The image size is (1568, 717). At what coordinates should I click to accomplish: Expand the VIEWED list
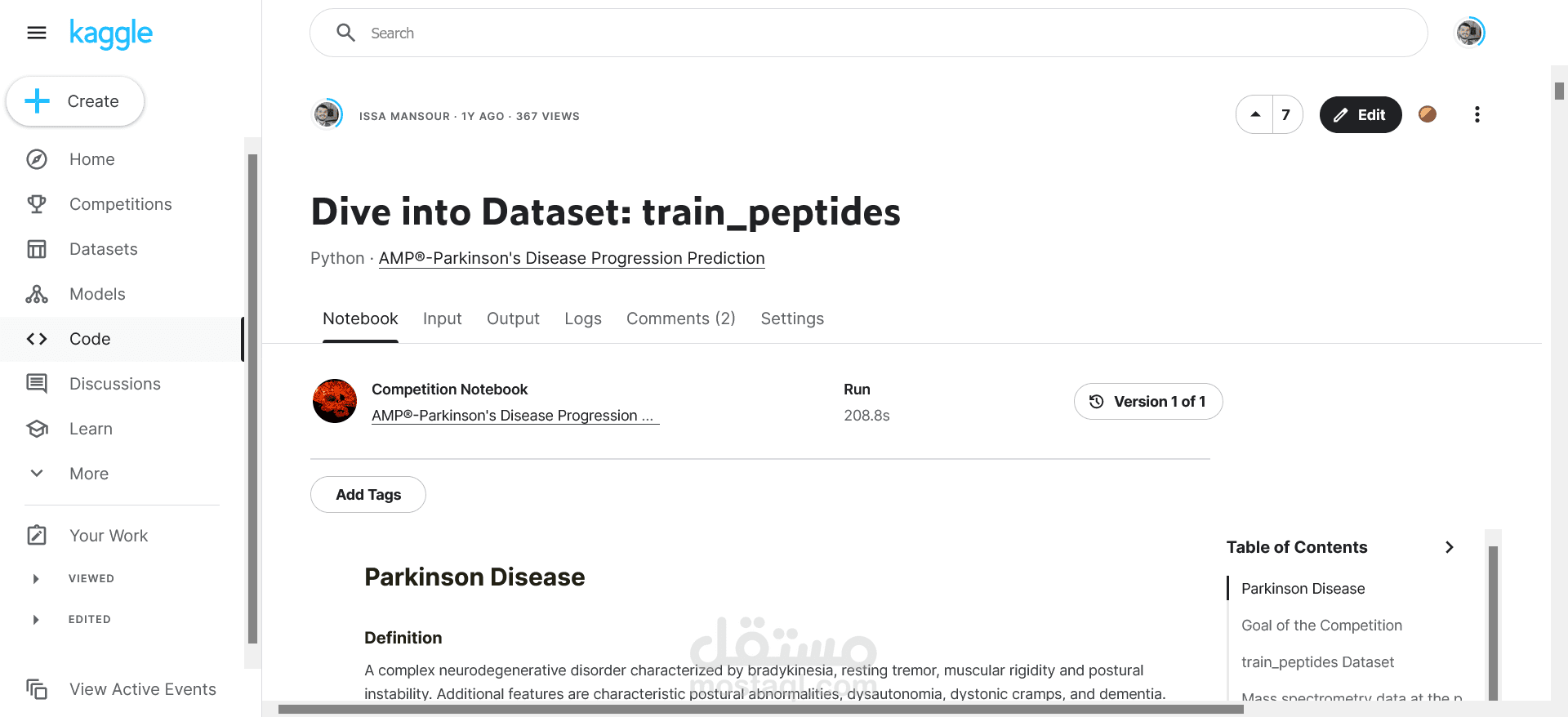tap(36, 578)
